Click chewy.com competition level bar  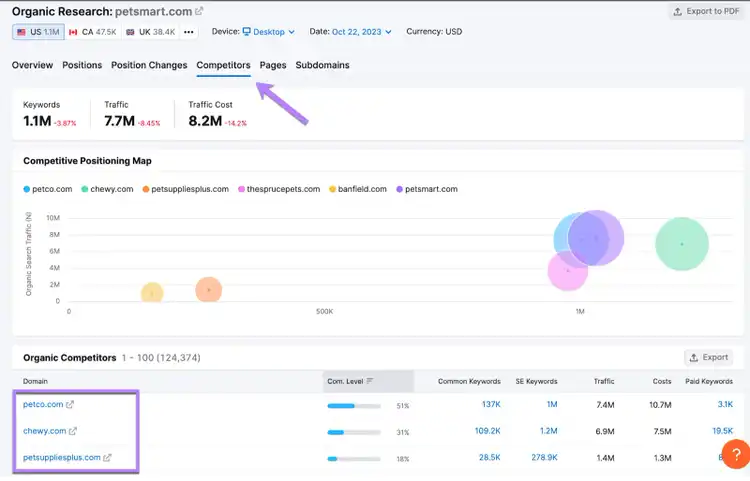click(354, 432)
